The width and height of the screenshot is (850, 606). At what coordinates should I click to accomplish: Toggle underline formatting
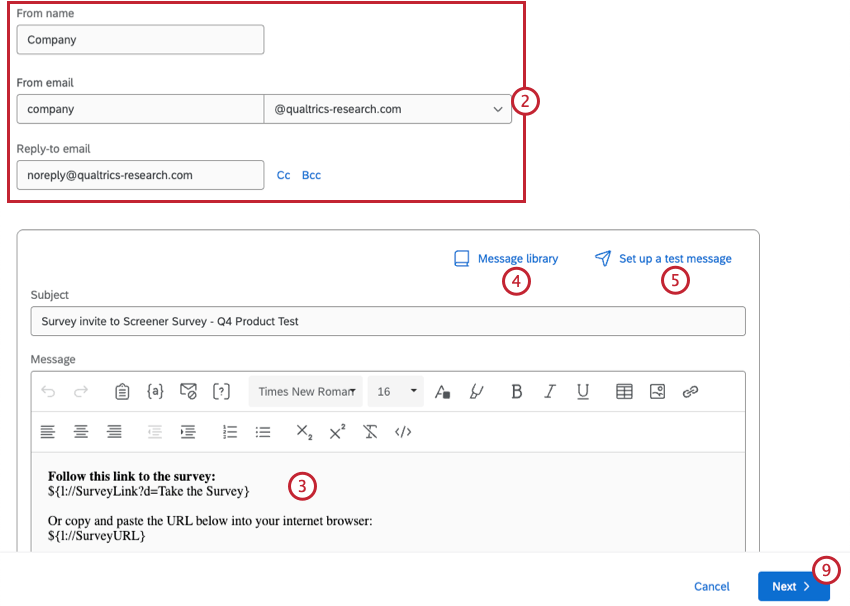tap(583, 392)
